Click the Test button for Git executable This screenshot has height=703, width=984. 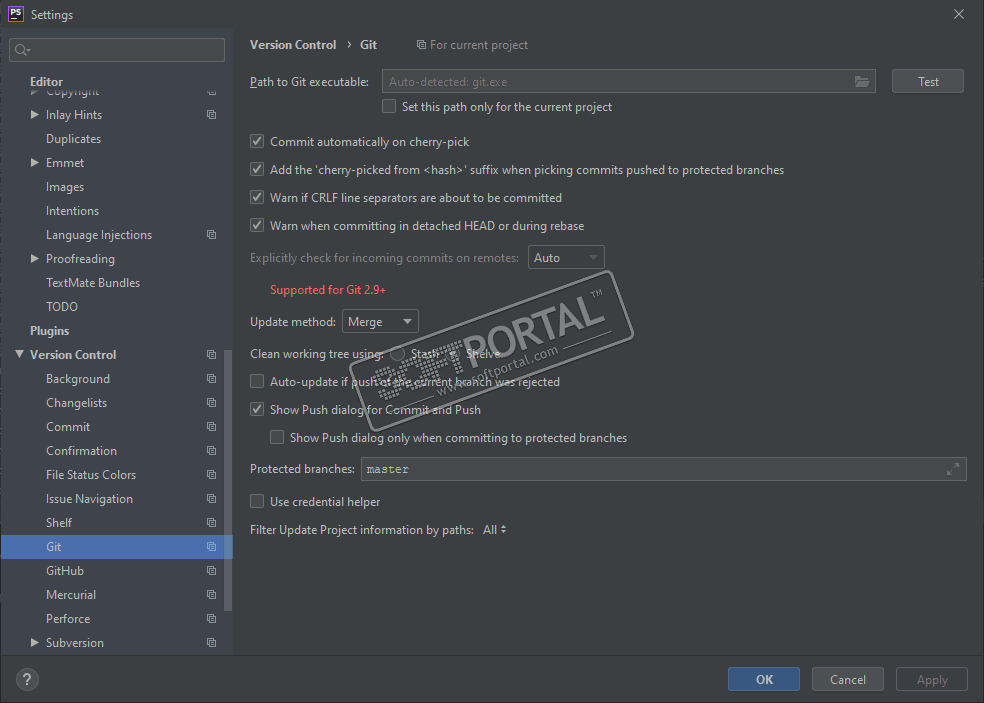click(928, 82)
